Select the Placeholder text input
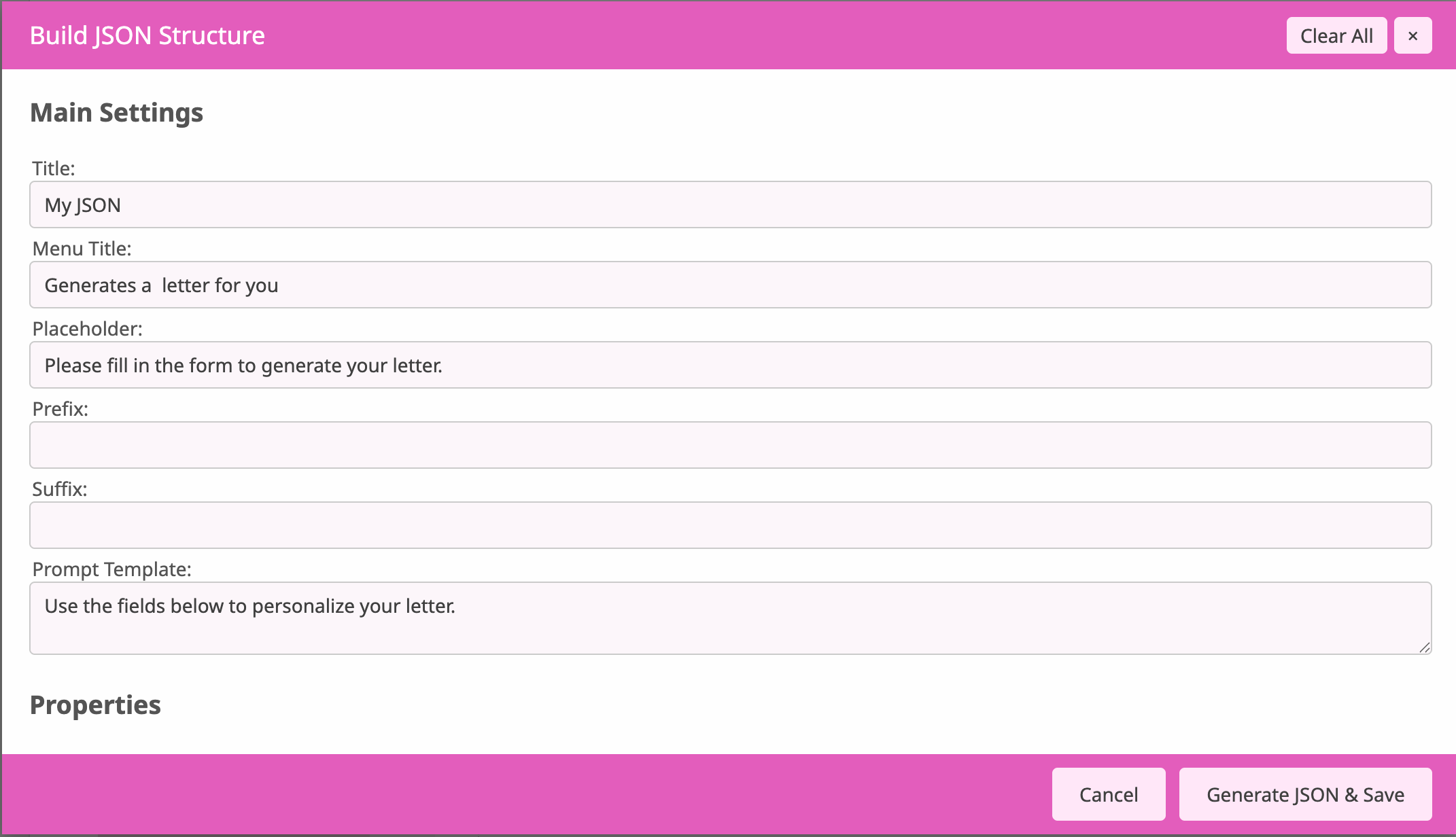Viewport: 1456px width, 837px height. [730, 365]
